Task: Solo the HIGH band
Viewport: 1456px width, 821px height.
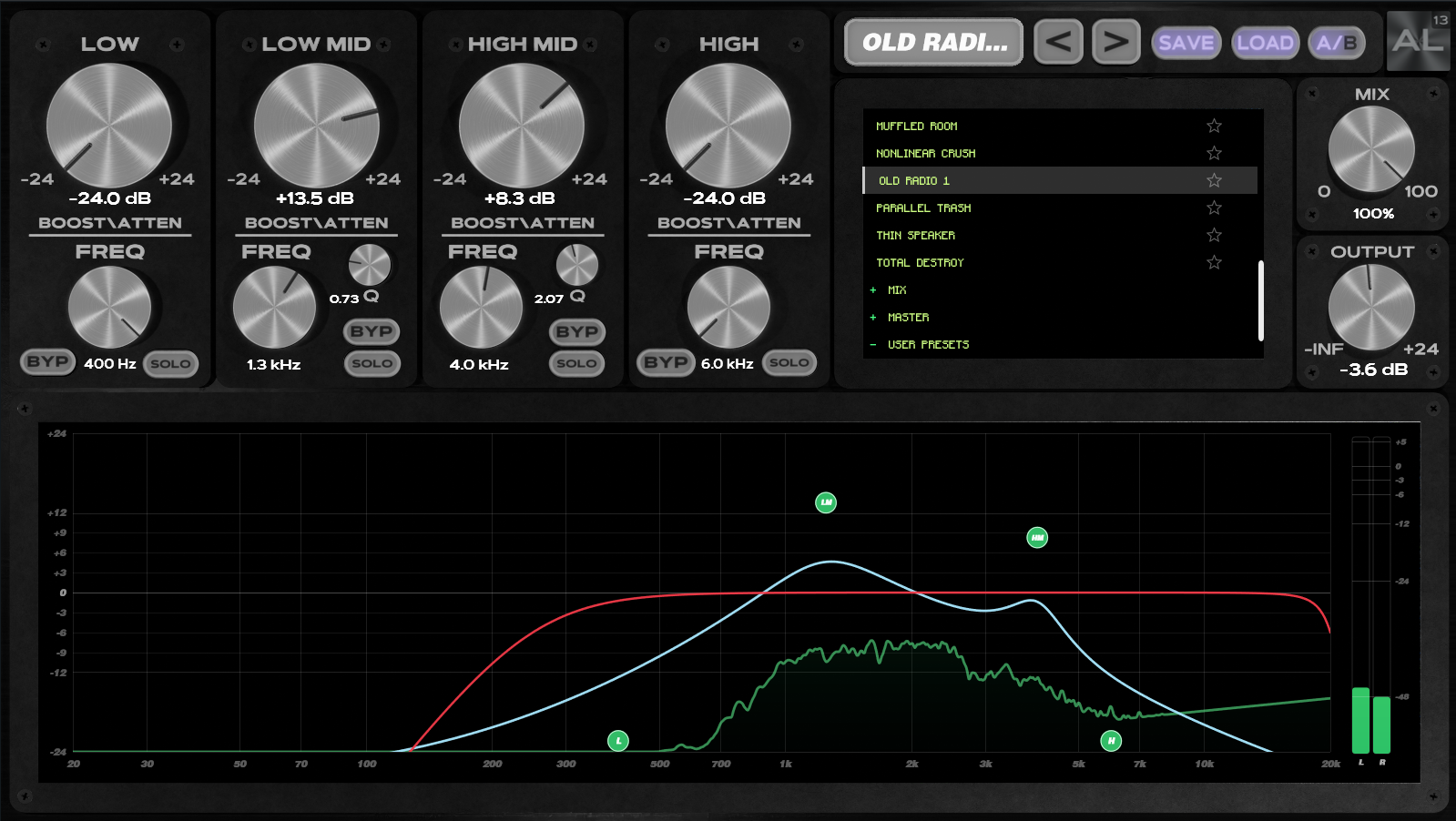Action: pyautogui.click(x=789, y=362)
